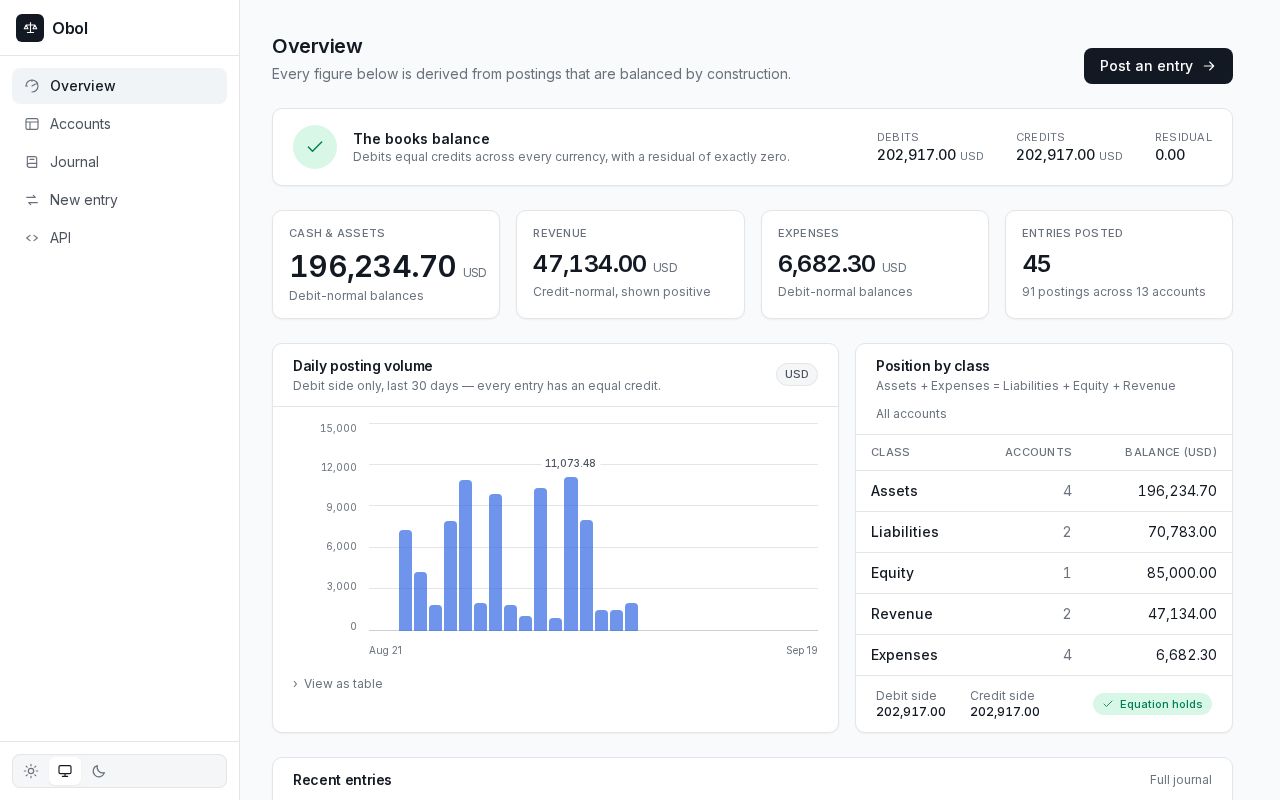Click the RESIDUAL 0.00 value
Image resolution: width=1280 pixels, height=800 pixels.
[x=1170, y=155]
